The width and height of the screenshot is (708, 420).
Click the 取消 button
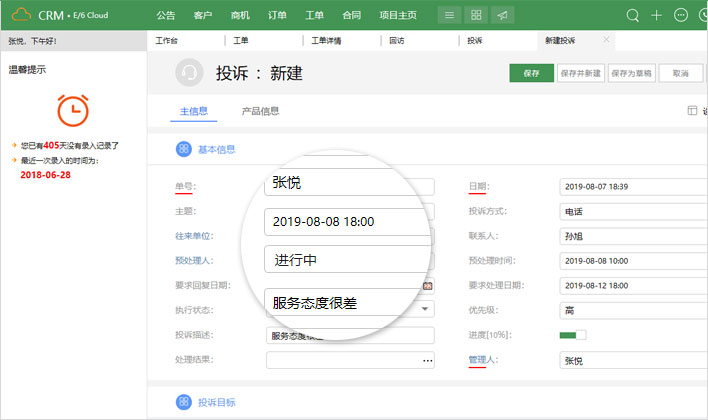[681, 73]
